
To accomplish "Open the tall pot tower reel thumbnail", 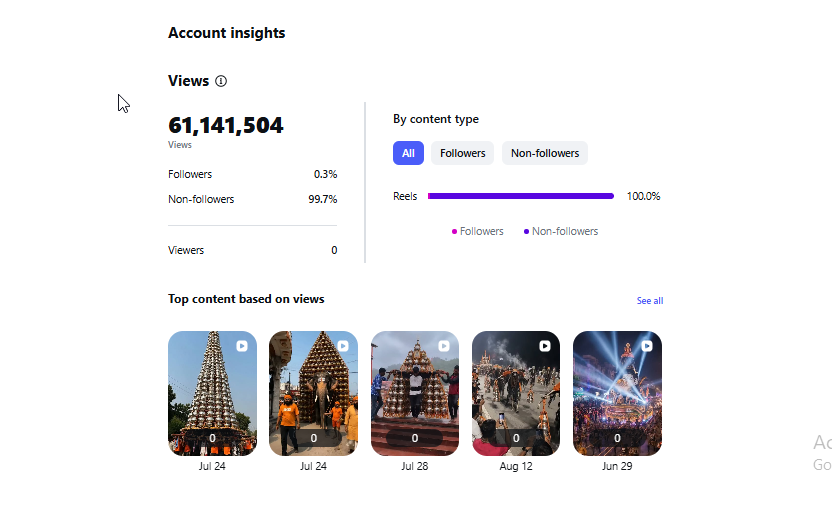I will pyautogui.click(x=212, y=394).
